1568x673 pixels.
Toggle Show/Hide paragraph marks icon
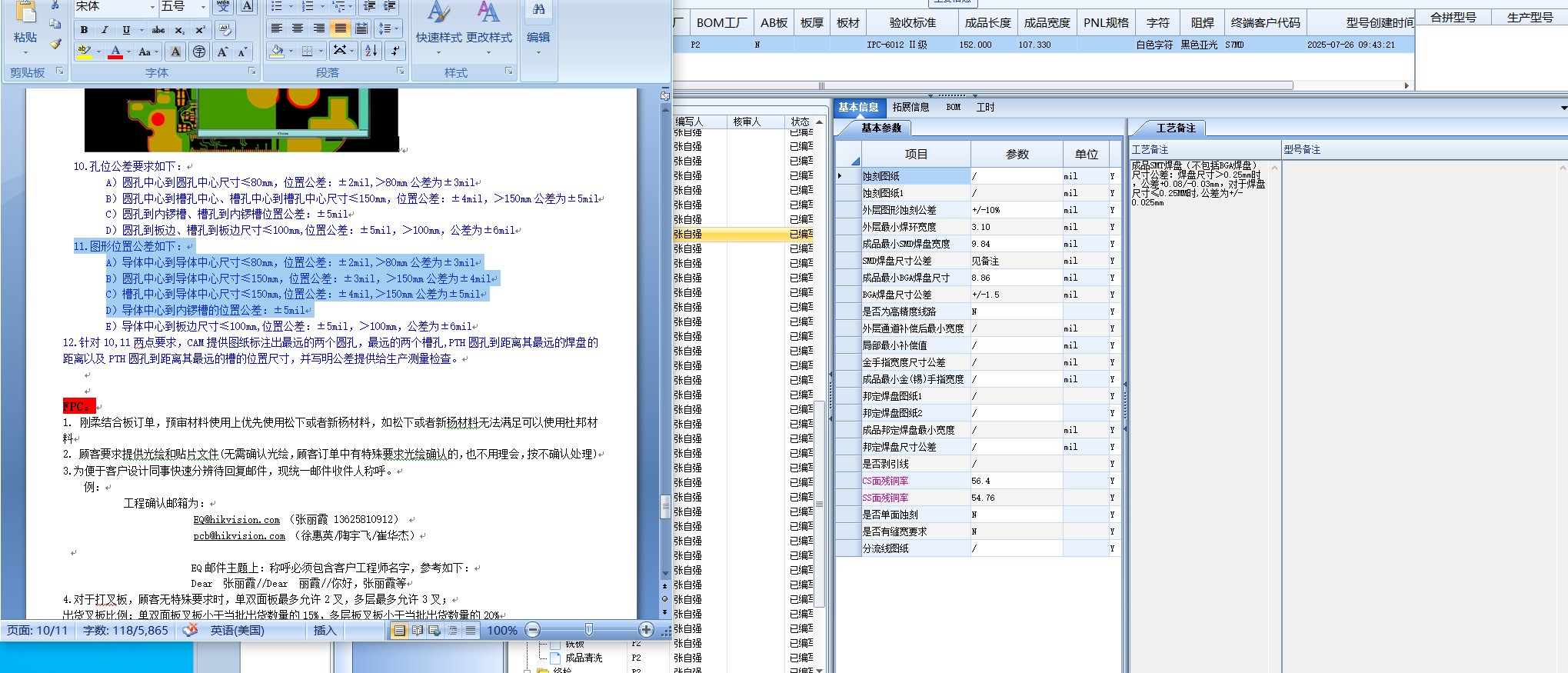(x=395, y=51)
